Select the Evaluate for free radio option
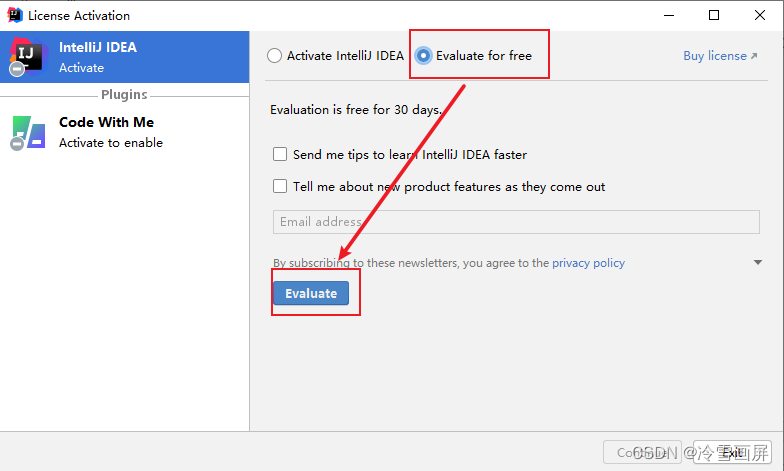 423,56
